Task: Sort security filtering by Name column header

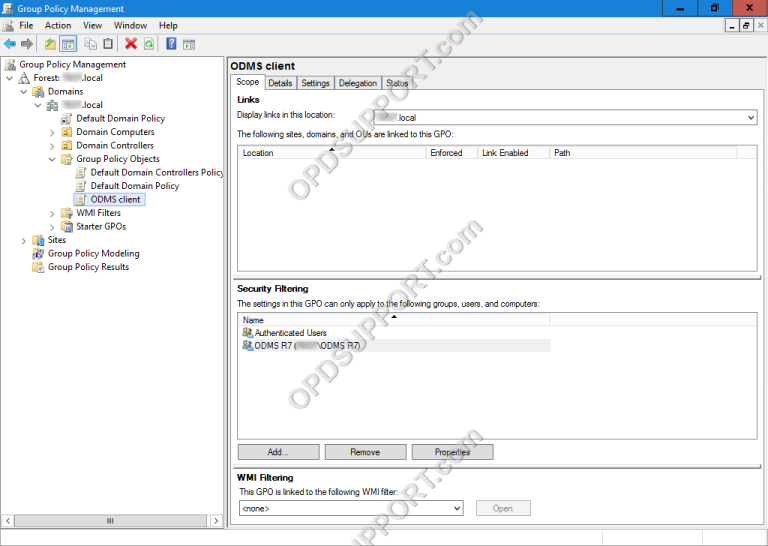Action: point(394,320)
